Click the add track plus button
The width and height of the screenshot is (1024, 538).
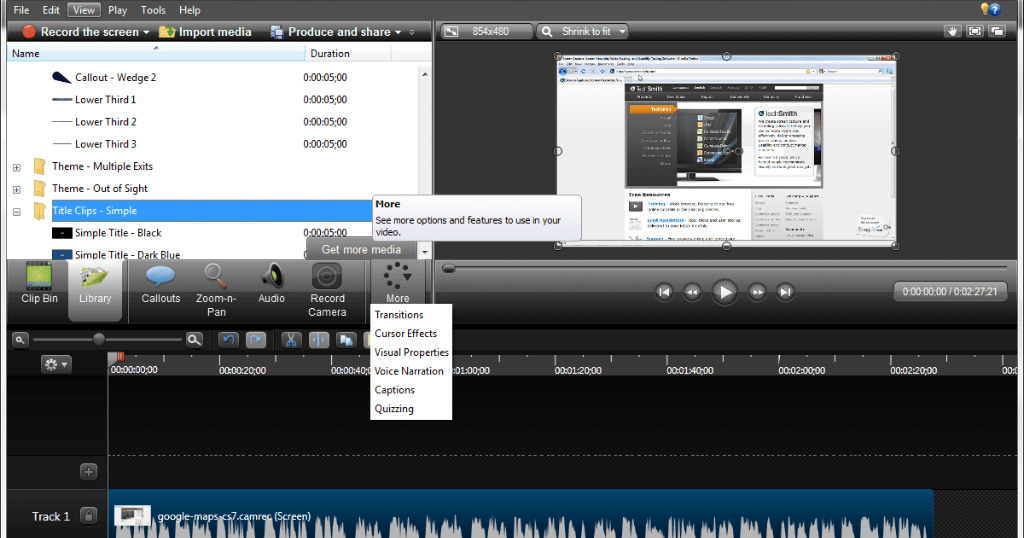89,471
